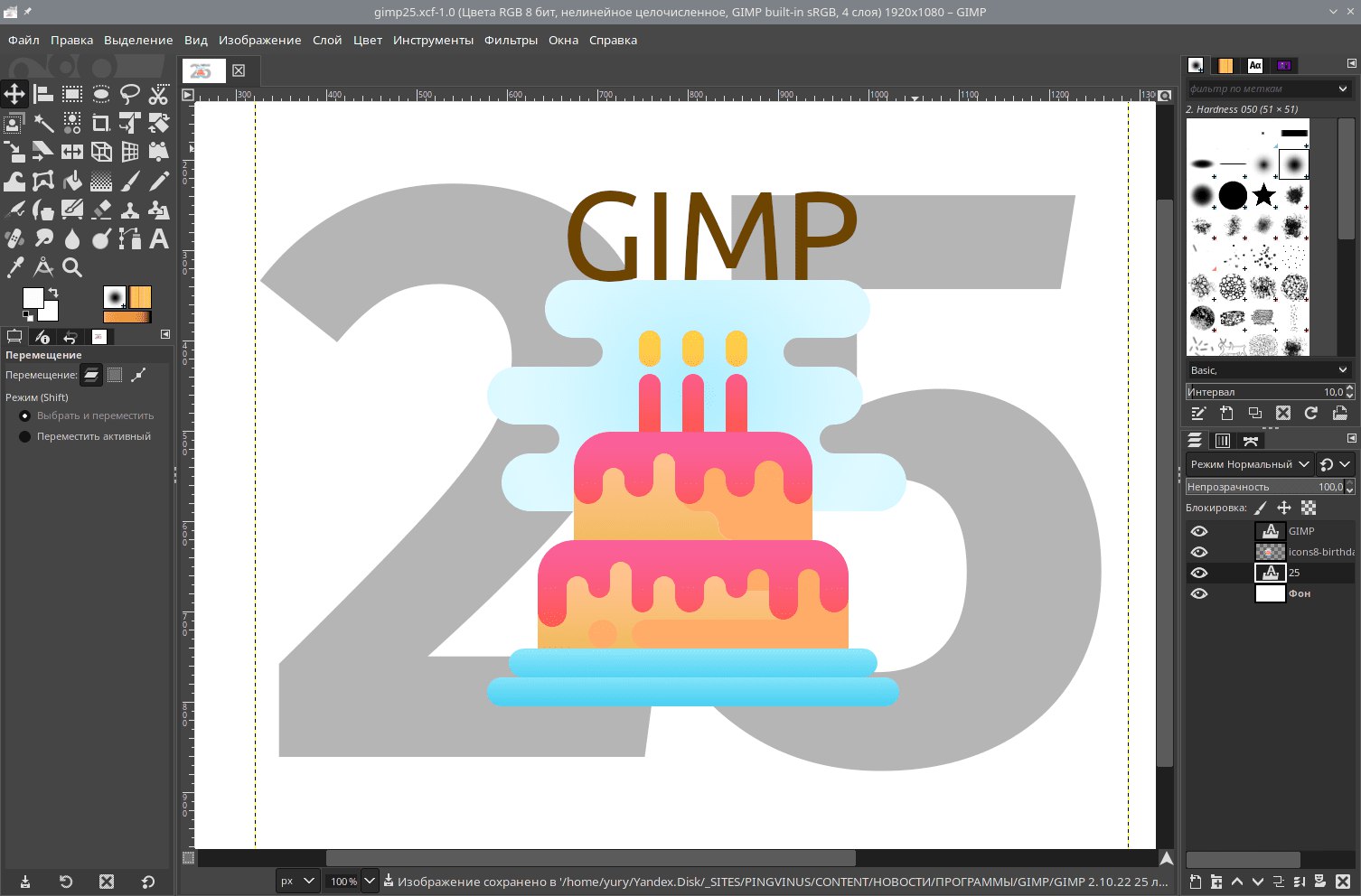Select the Scissors Select tool

click(x=159, y=93)
